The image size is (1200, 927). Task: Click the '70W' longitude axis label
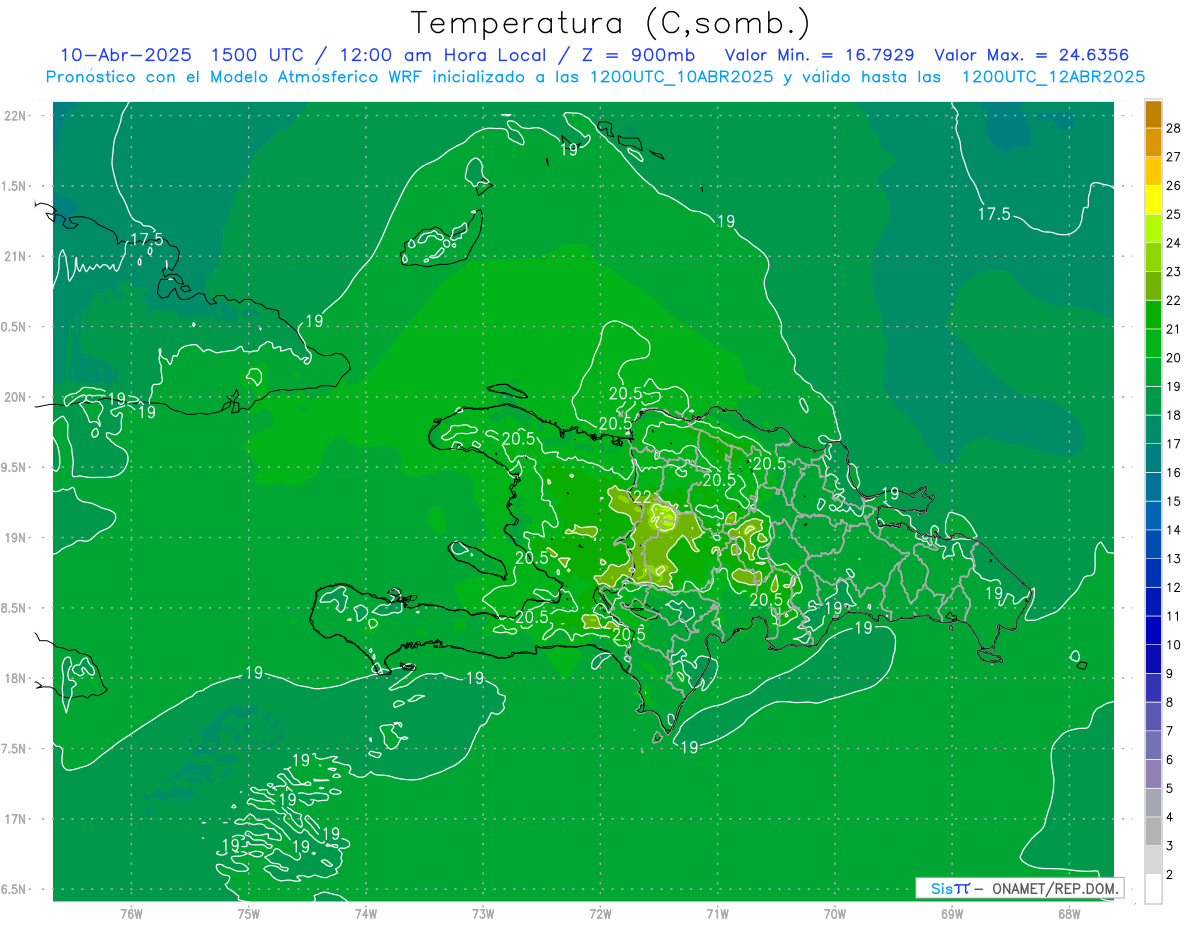tap(835, 914)
